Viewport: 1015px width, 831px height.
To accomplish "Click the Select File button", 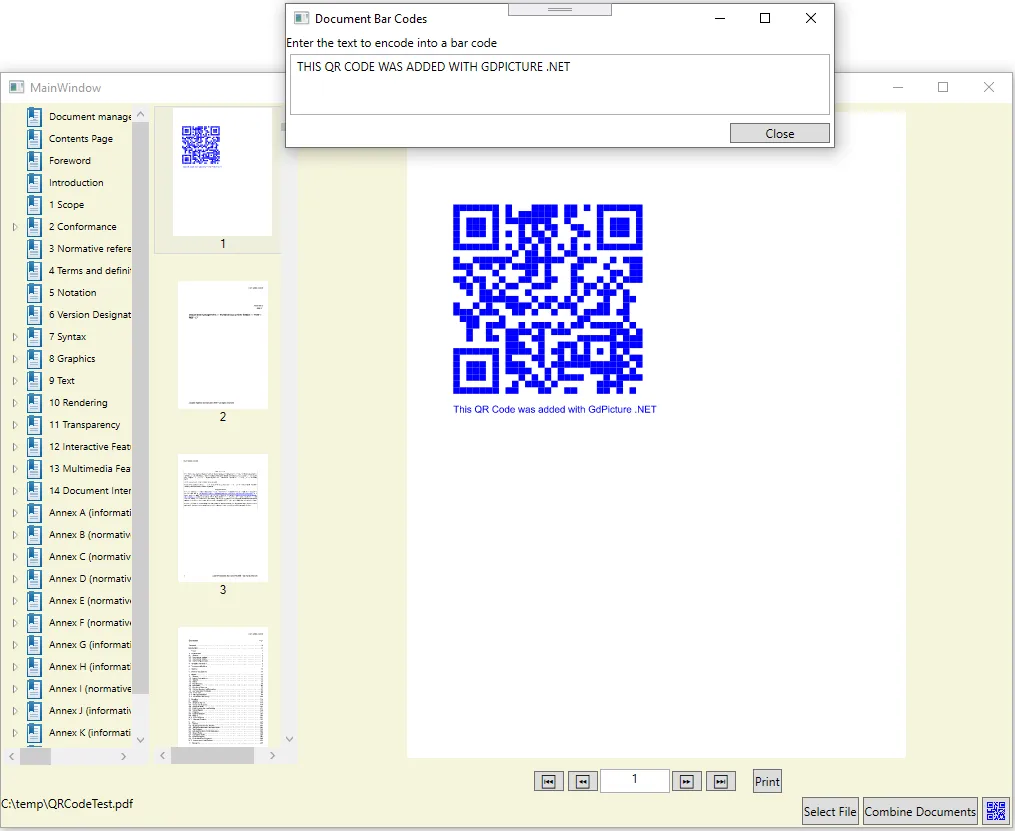I will (x=830, y=811).
